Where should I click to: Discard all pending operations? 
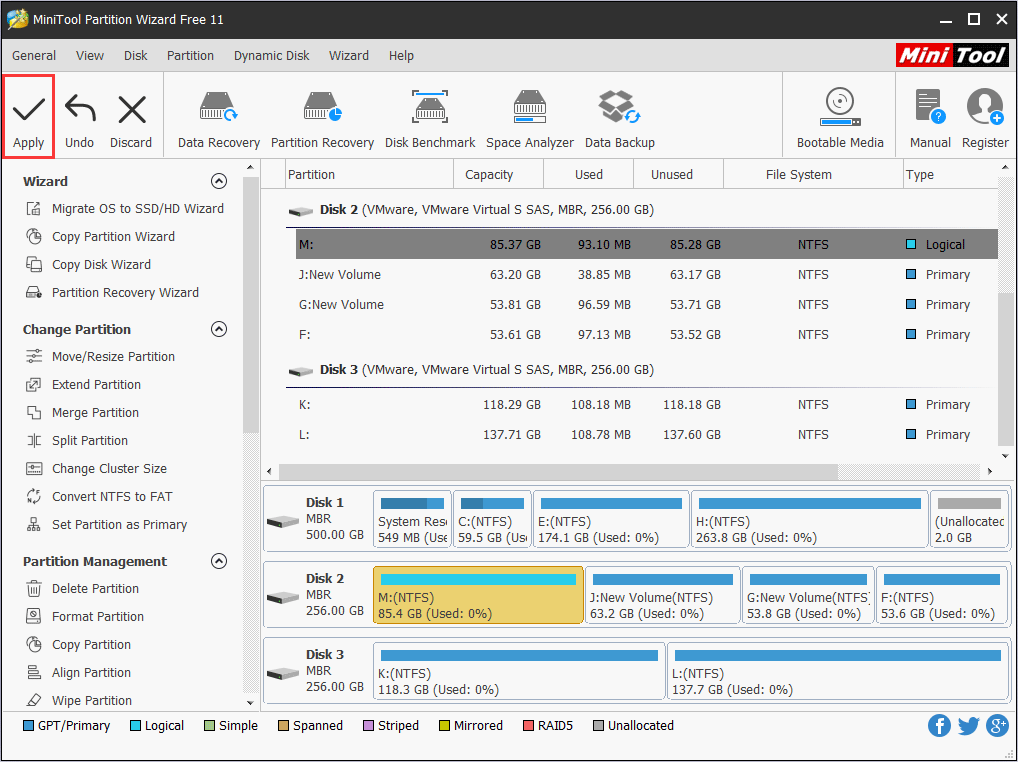click(131, 121)
